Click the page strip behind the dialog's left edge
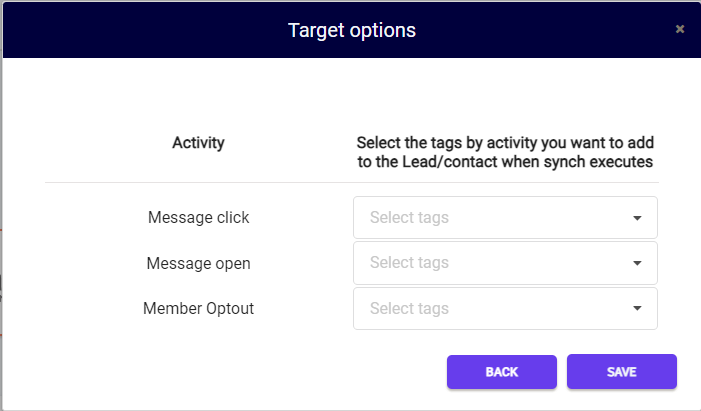 [x=1, y=224]
